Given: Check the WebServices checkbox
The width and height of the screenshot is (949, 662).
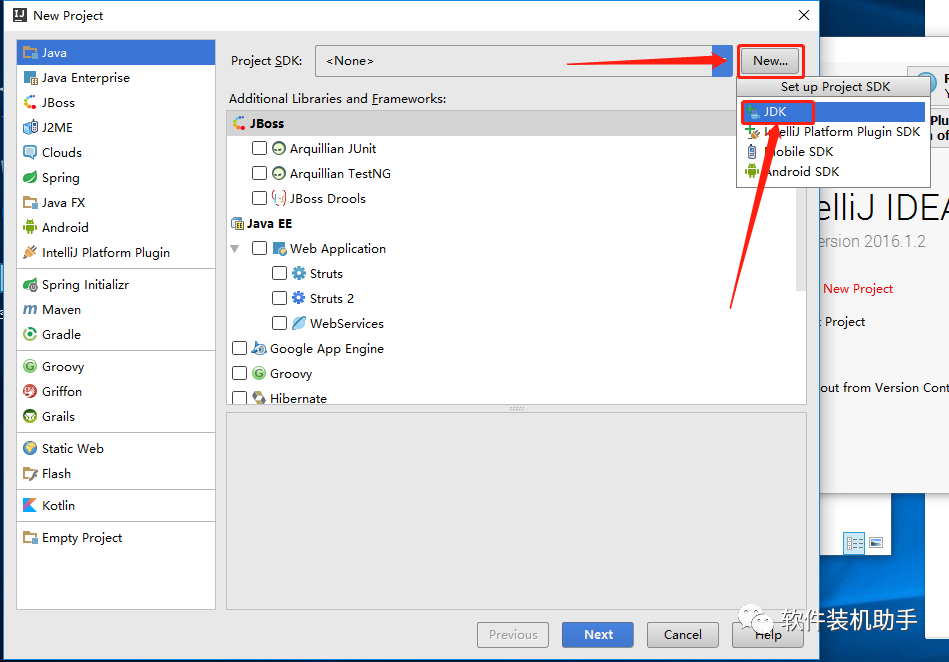Looking at the screenshot, I should coord(279,323).
